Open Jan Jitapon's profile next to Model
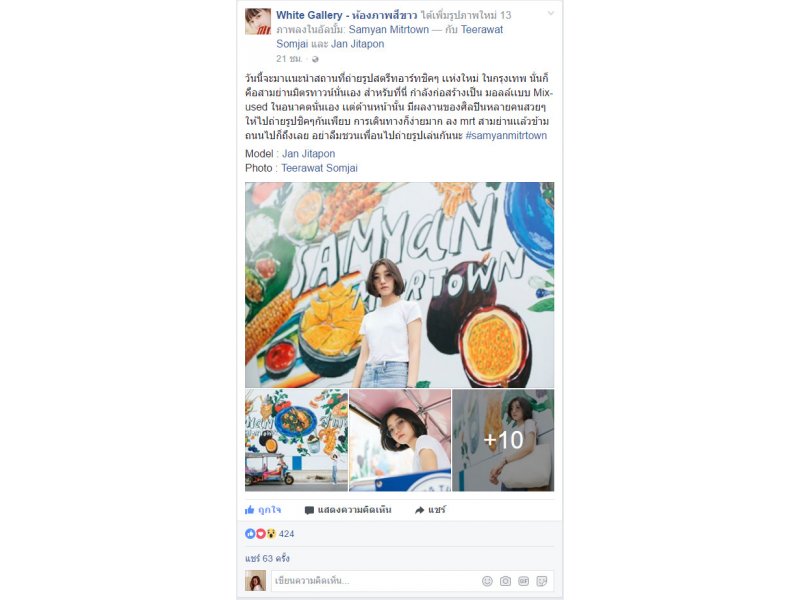 (x=309, y=154)
